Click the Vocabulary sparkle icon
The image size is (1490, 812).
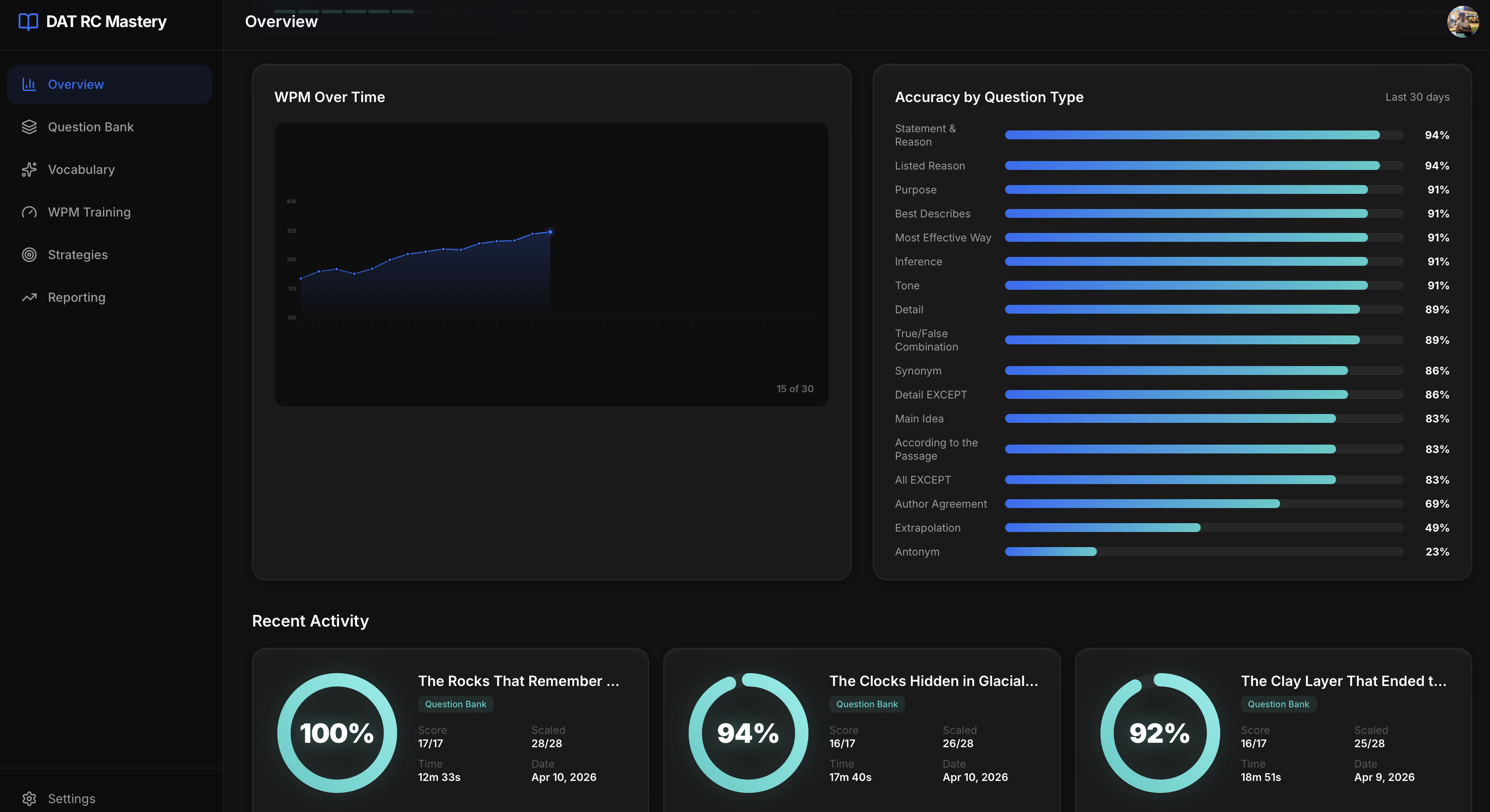(29, 169)
